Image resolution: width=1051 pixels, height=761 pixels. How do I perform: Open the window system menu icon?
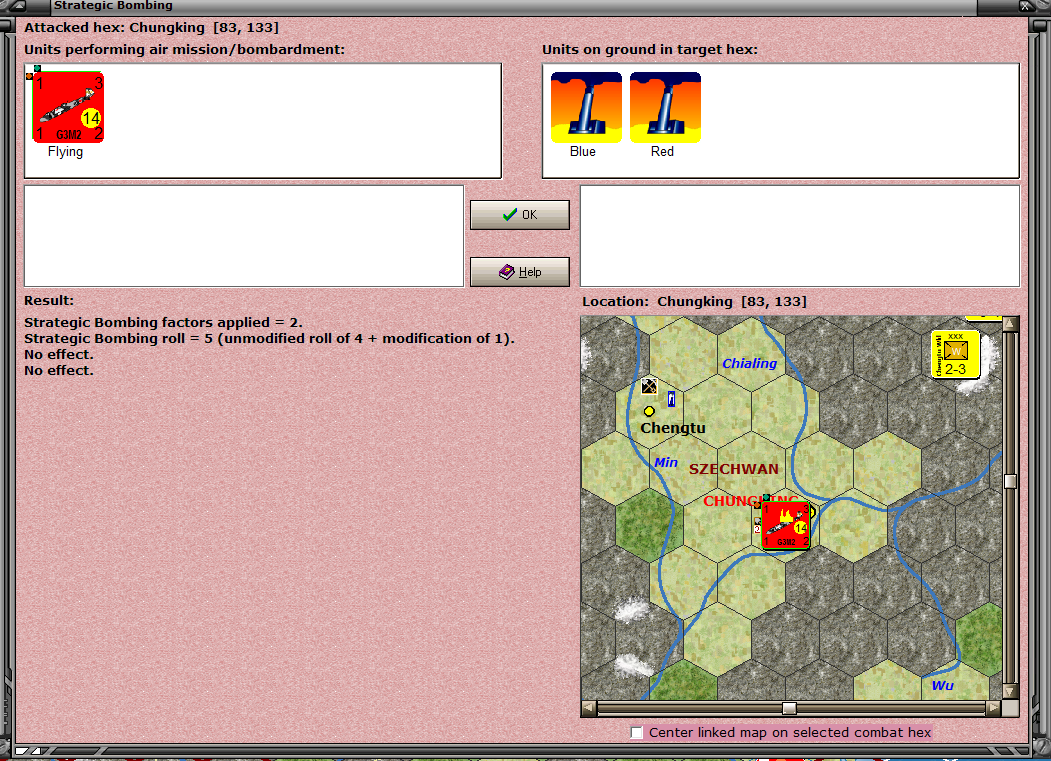(x=16, y=6)
